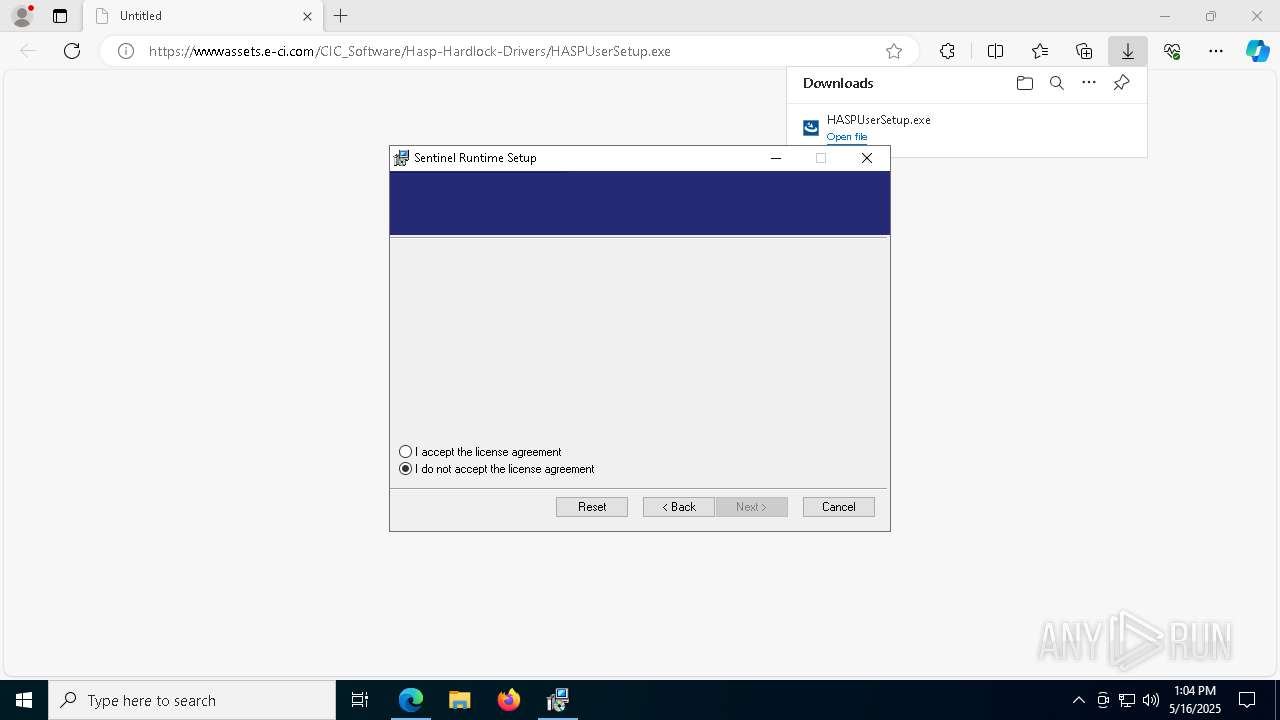The image size is (1280, 720).
Task: Open the Windows Start menu
Action: [x=24, y=700]
